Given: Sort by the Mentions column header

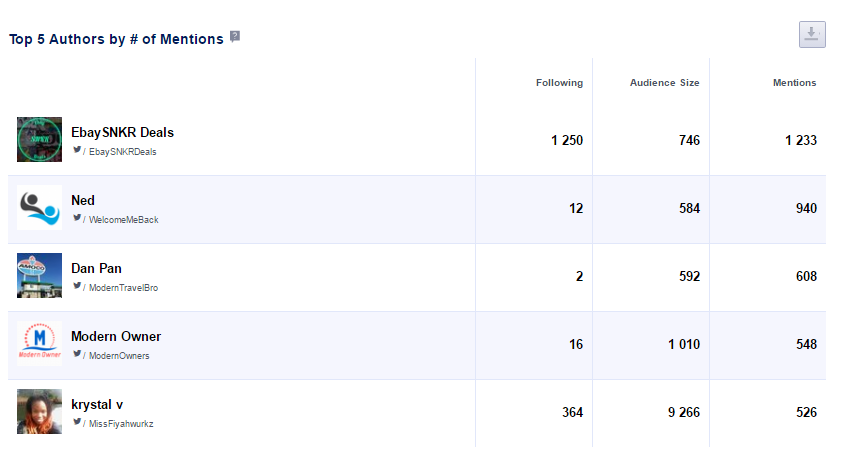Looking at the screenshot, I should tap(794, 83).
